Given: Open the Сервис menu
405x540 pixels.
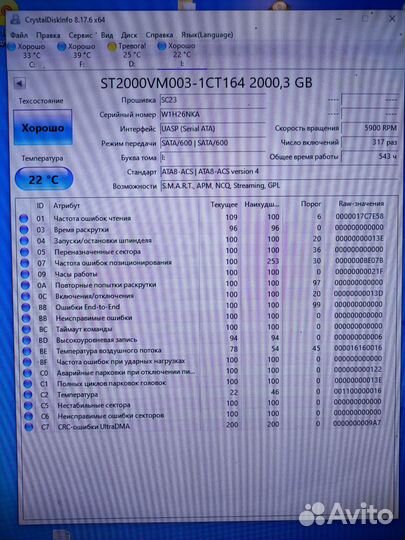Looking at the screenshot, I should tap(80, 35).
